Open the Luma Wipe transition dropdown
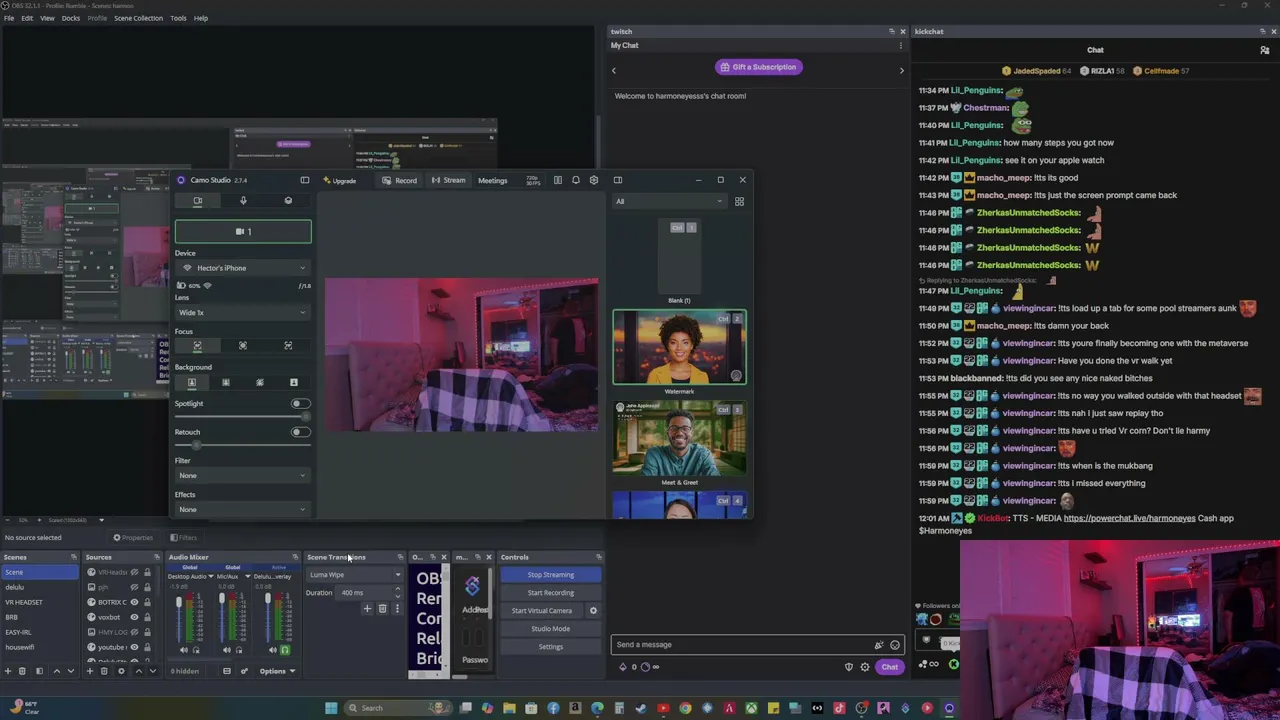Image resolution: width=1280 pixels, height=720 pixels. click(354, 575)
